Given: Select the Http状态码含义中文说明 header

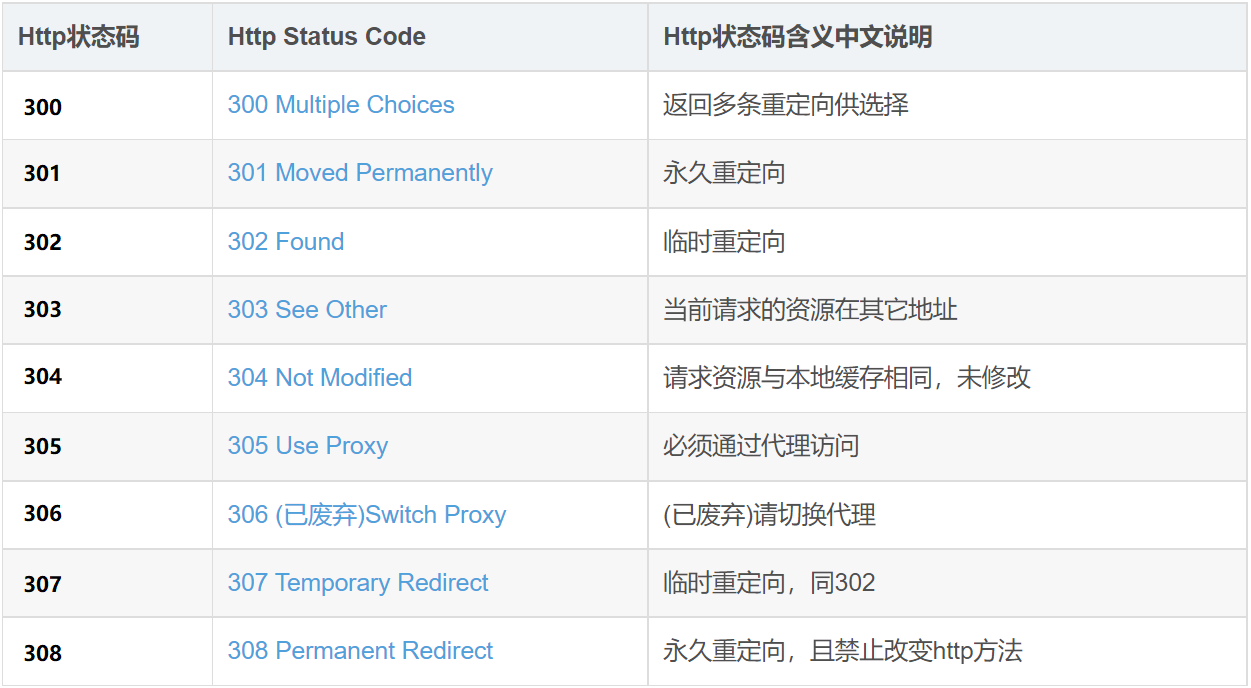Looking at the screenshot, I should 798,37.
